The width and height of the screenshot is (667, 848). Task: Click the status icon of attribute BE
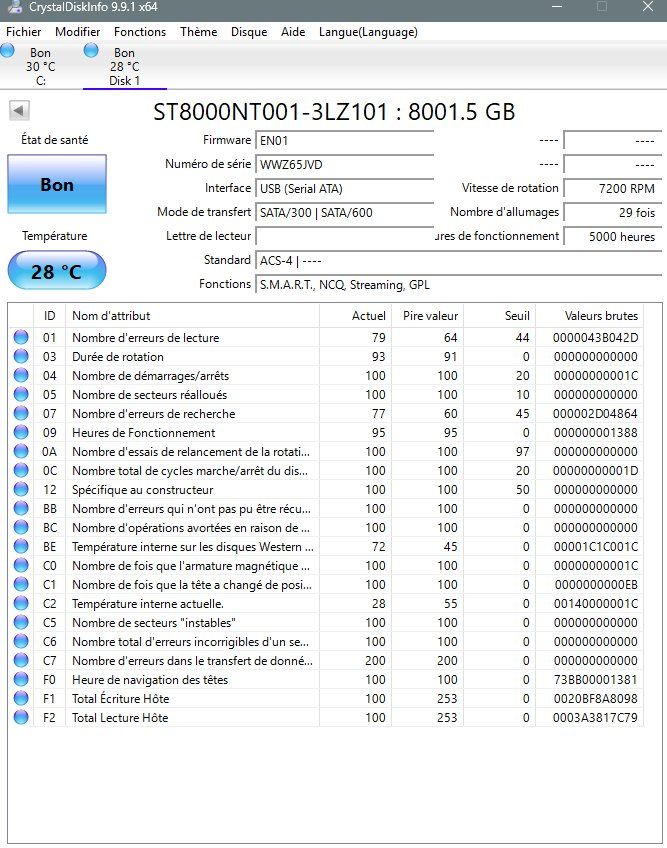click(x=21, y=546)
